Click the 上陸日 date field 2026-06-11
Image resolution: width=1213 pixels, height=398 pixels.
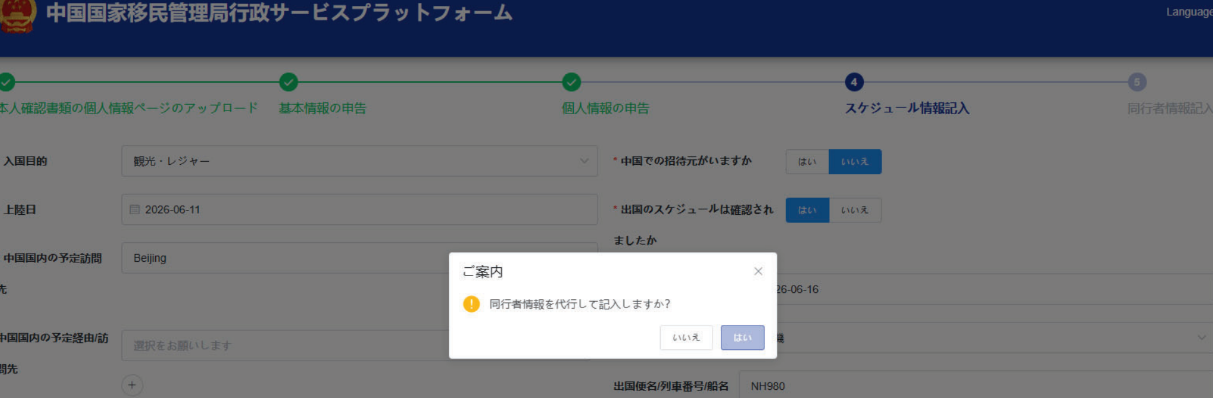click(359, 210)
